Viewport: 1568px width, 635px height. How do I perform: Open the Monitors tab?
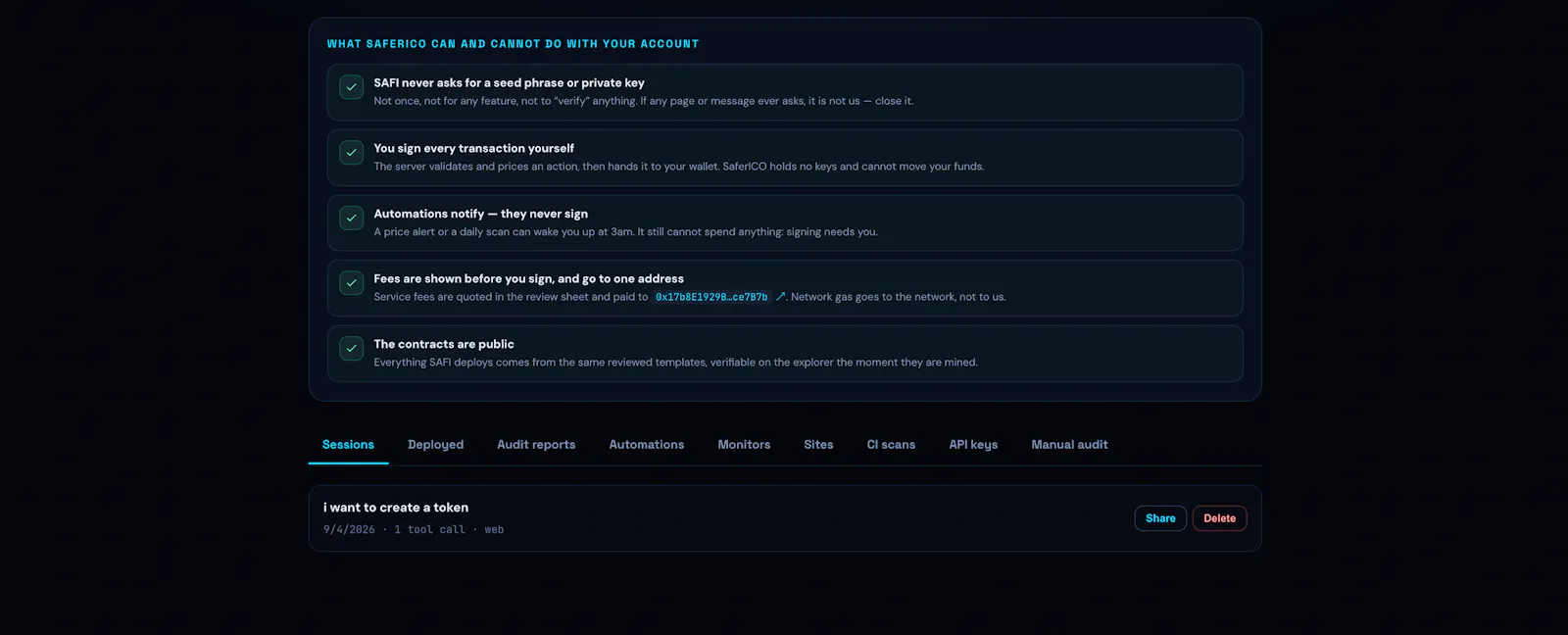point(744,445)
